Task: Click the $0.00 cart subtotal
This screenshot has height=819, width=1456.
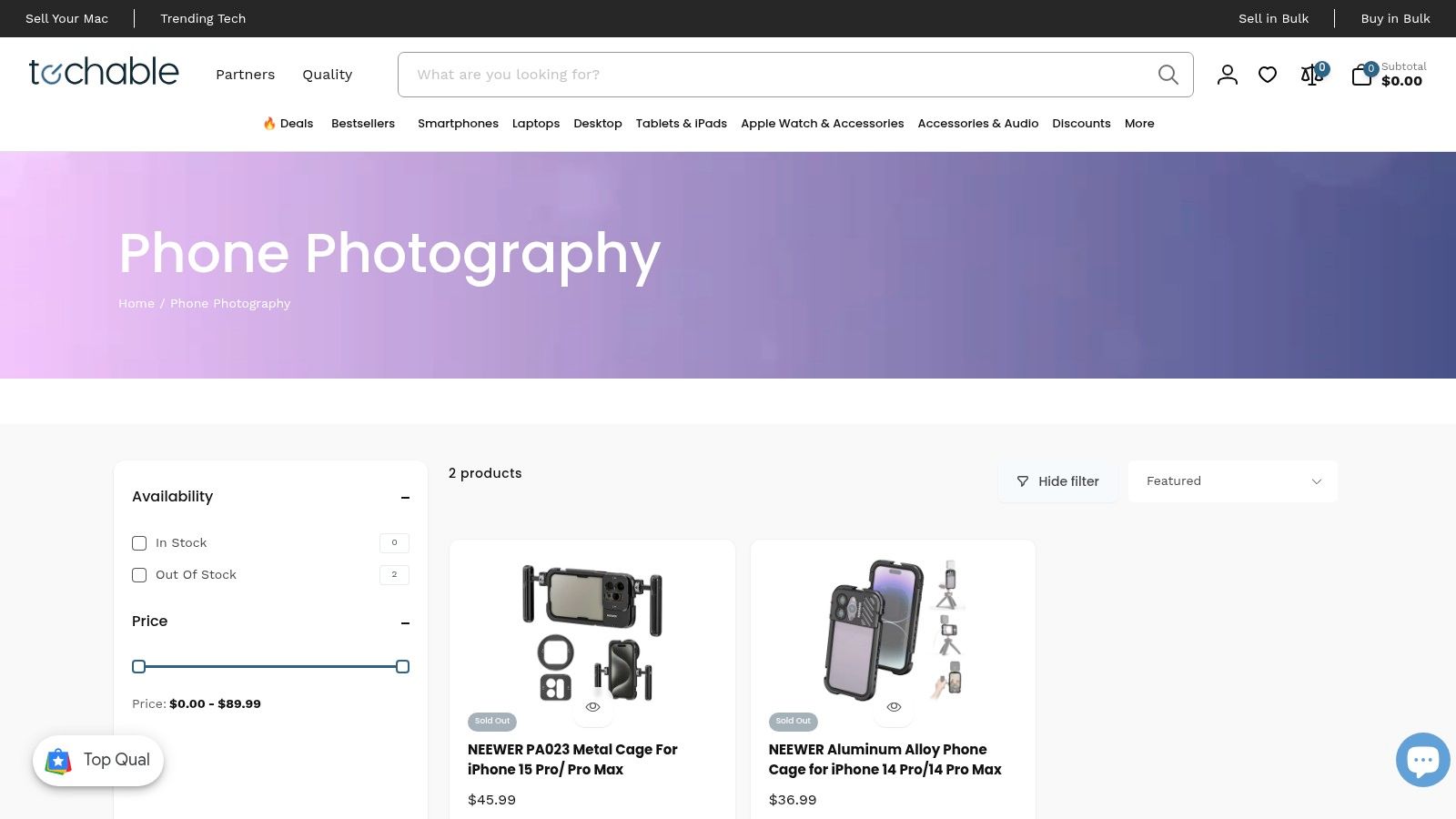Action: (1401, 81)
